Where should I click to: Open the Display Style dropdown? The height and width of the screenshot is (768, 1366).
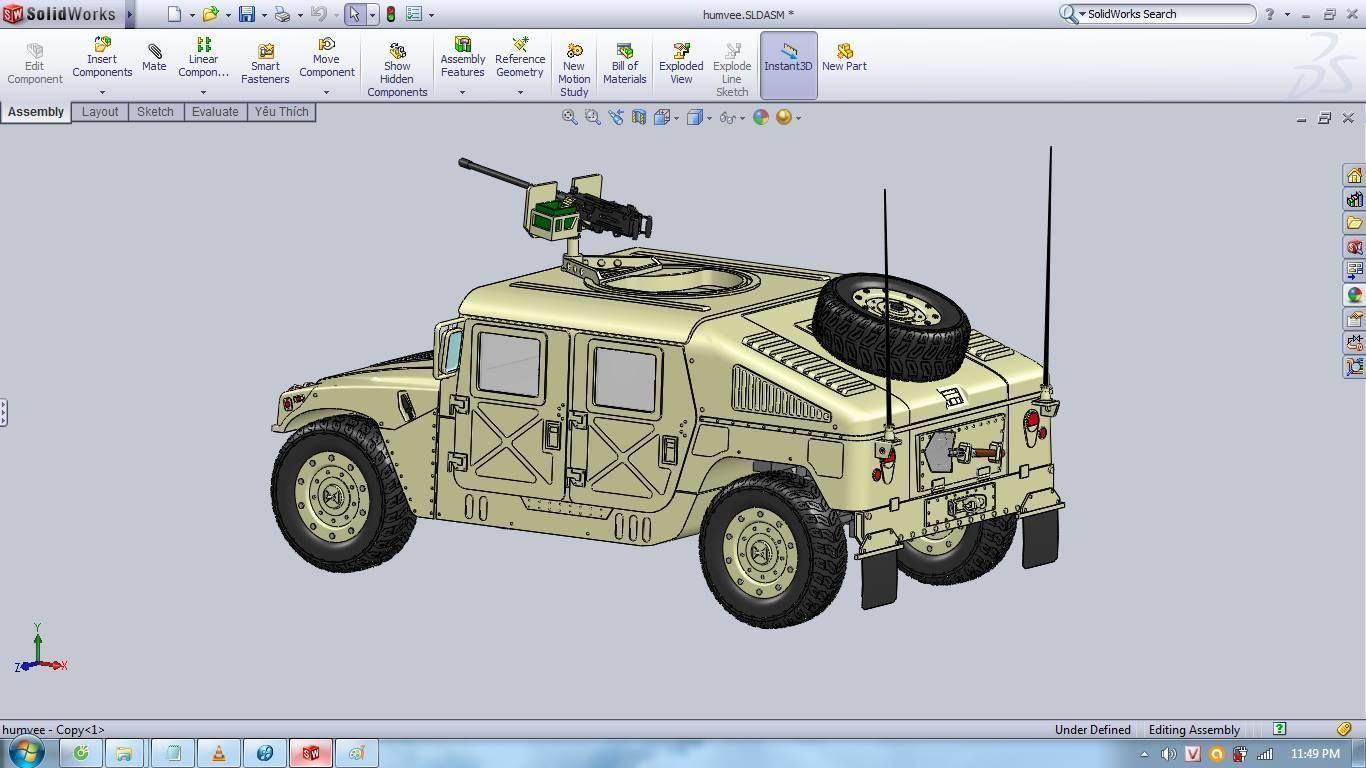click(697, 117)
